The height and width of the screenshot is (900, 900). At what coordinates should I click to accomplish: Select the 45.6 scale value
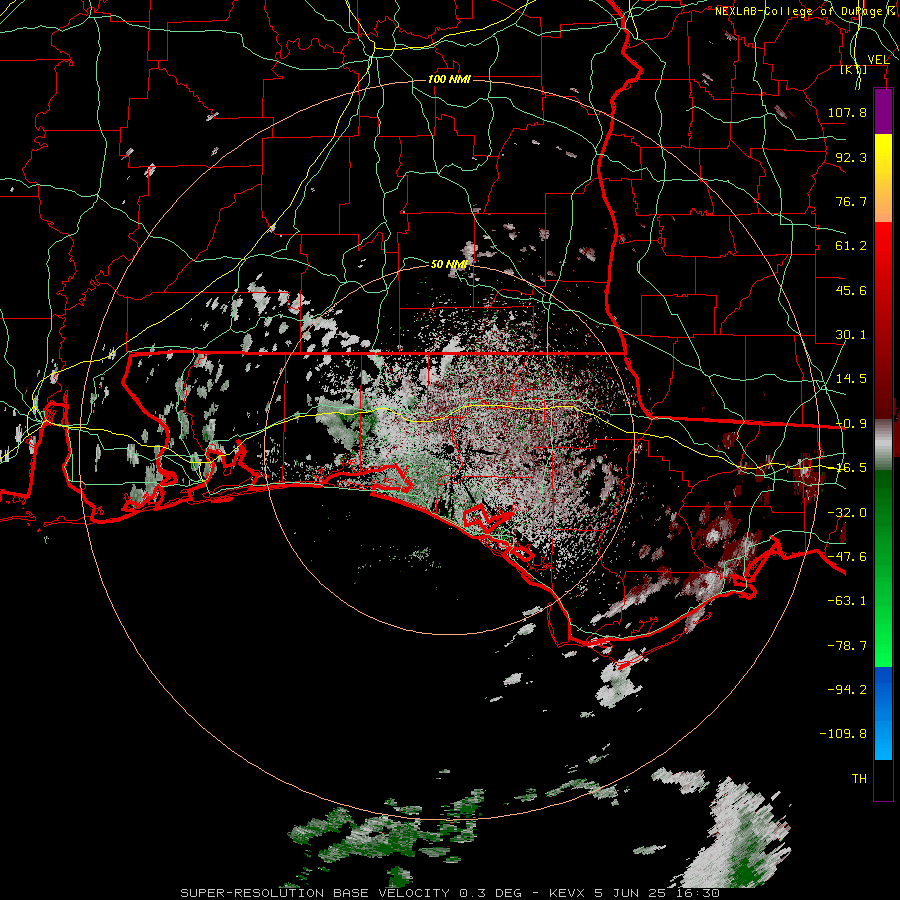851,290
